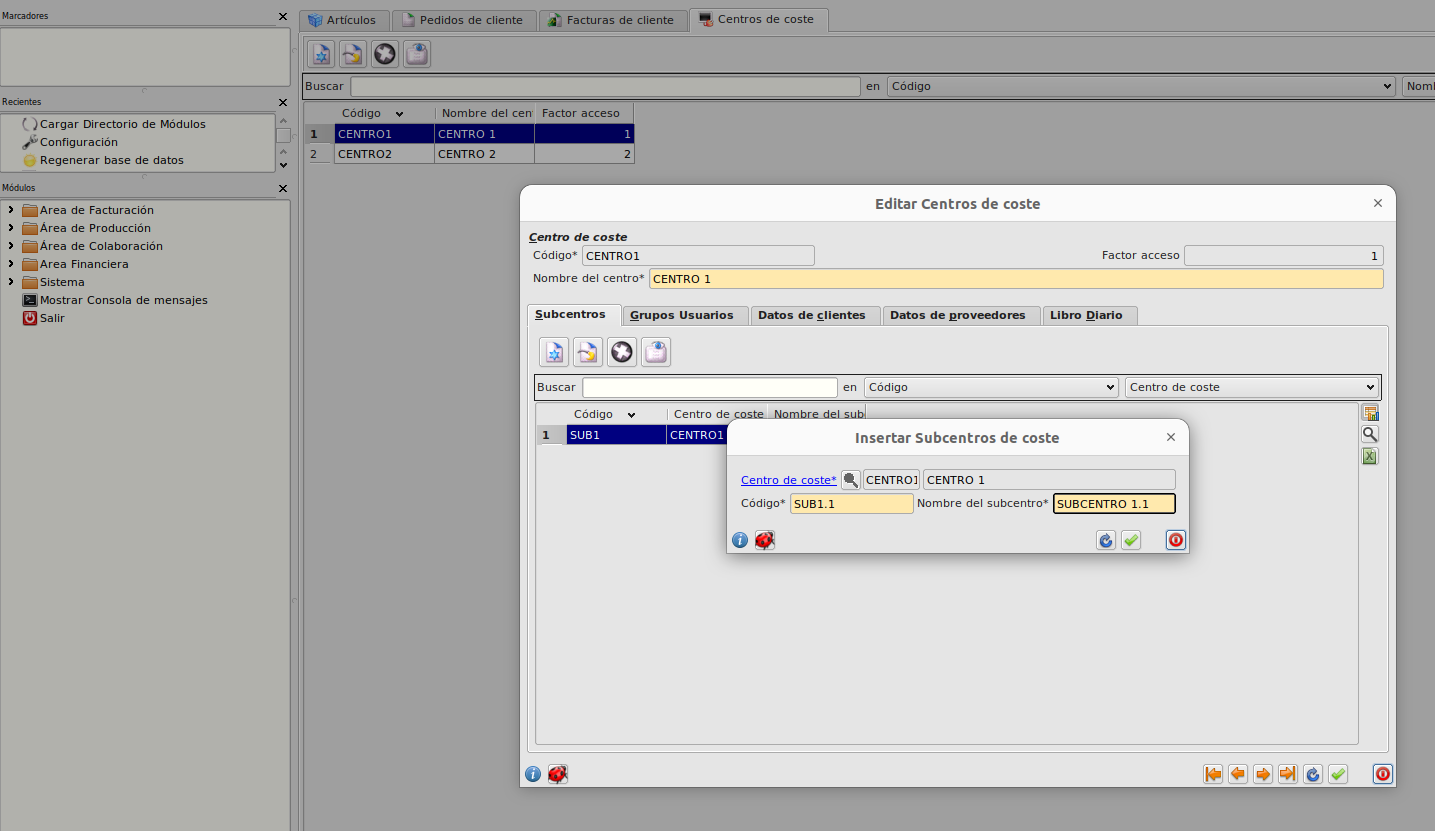Open the table filter icon beside the subcentros table
Viewport: 1435px width, 831px height.
click(x=1370, y=413)
